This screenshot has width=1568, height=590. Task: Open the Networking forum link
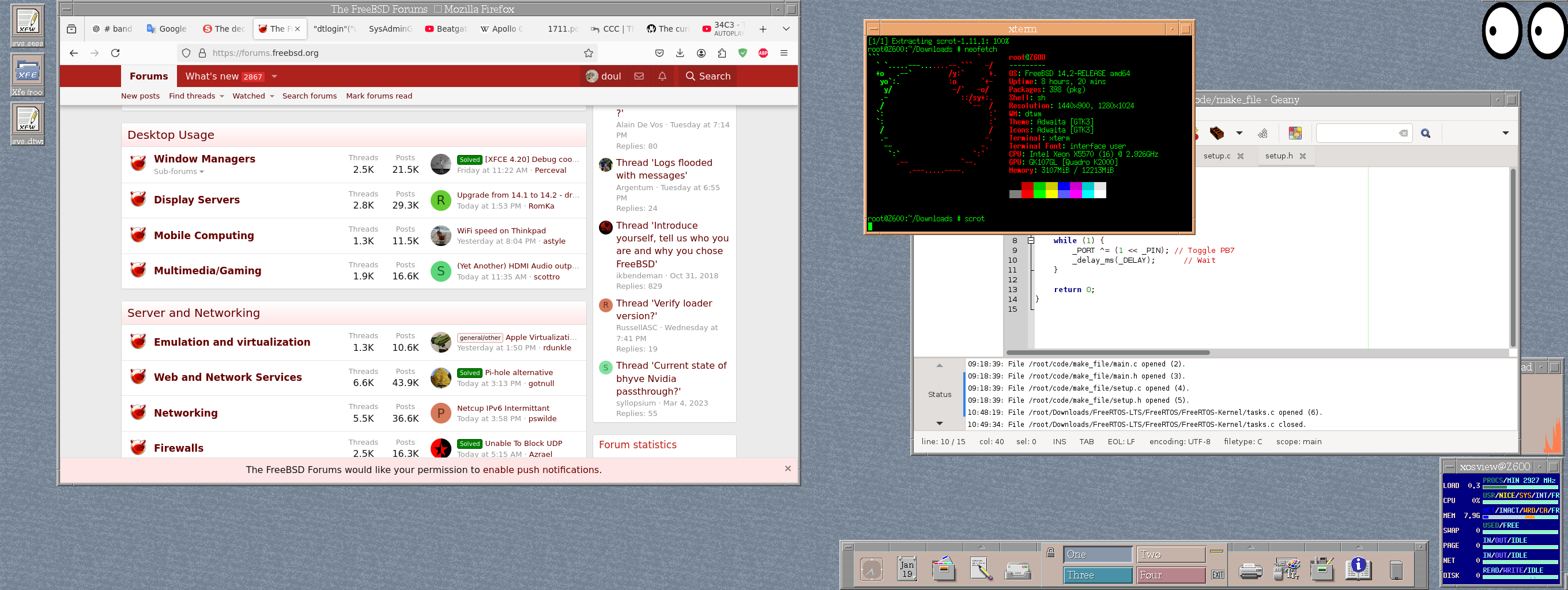coord(186,413)
